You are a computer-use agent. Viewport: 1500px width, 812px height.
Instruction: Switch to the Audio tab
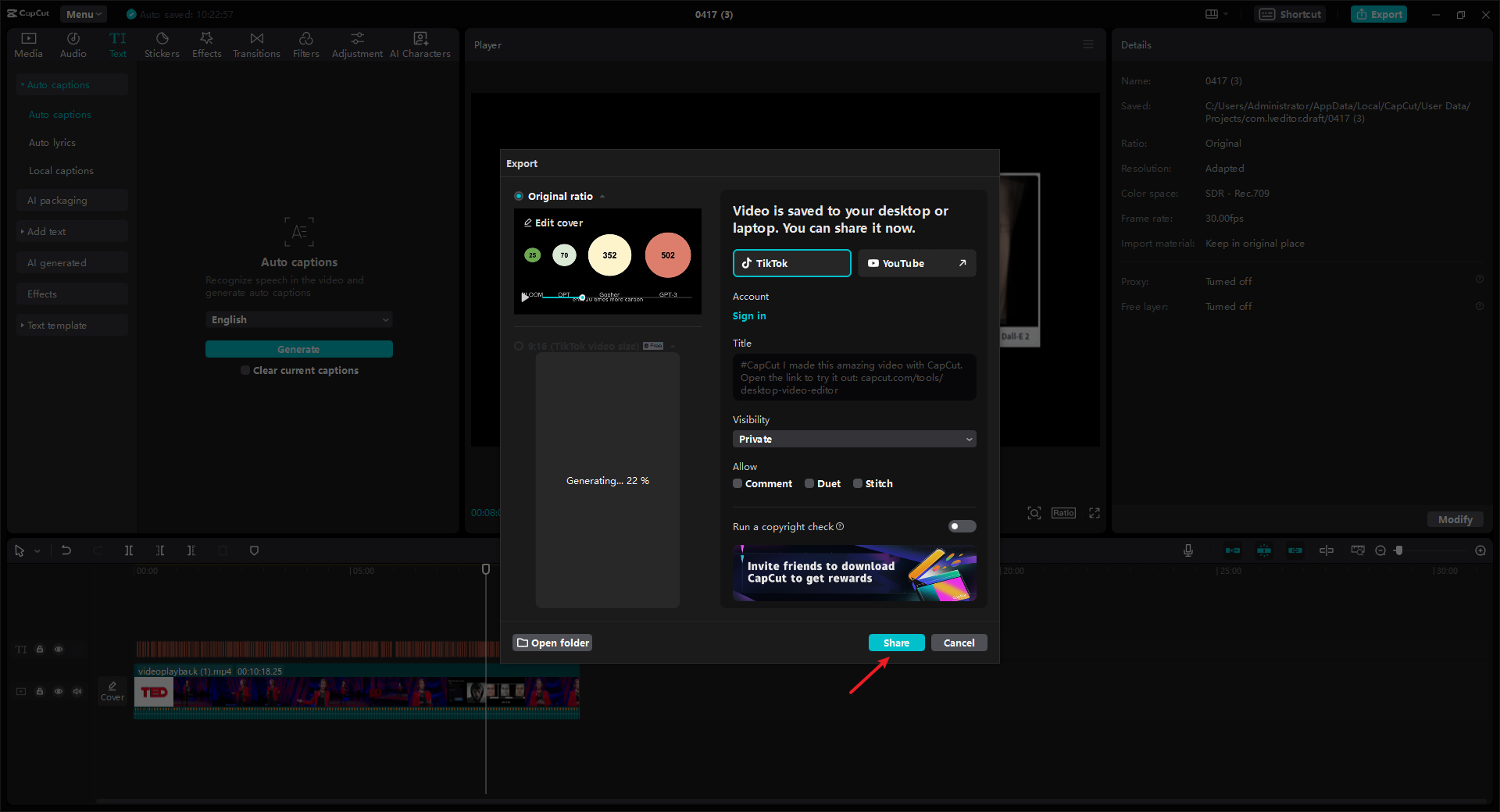pyautogui.click(x=73, y=45)
